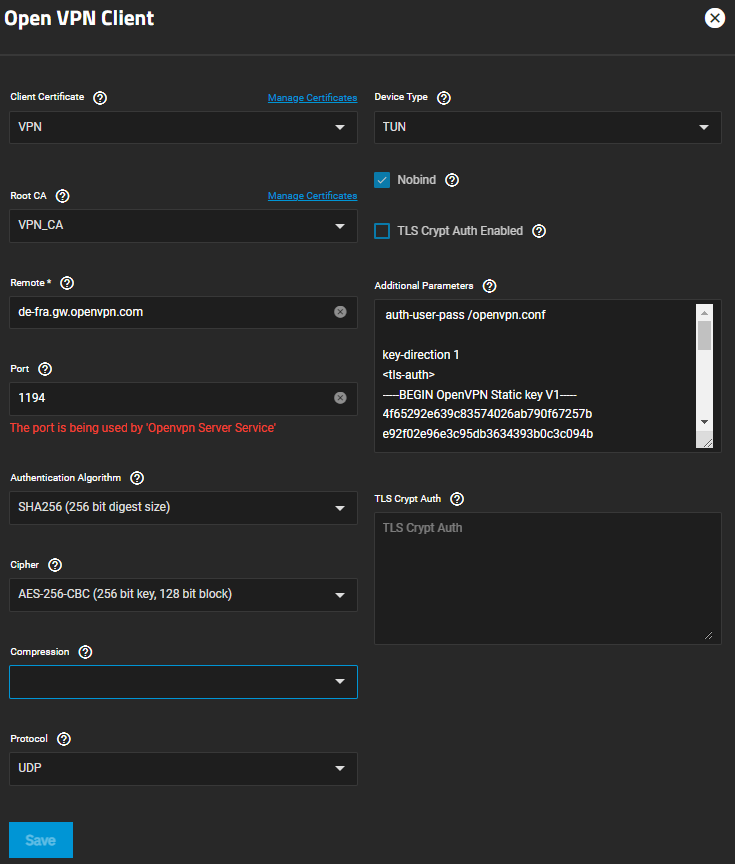Open the Protocol dropdown

[x=183, y=769]
